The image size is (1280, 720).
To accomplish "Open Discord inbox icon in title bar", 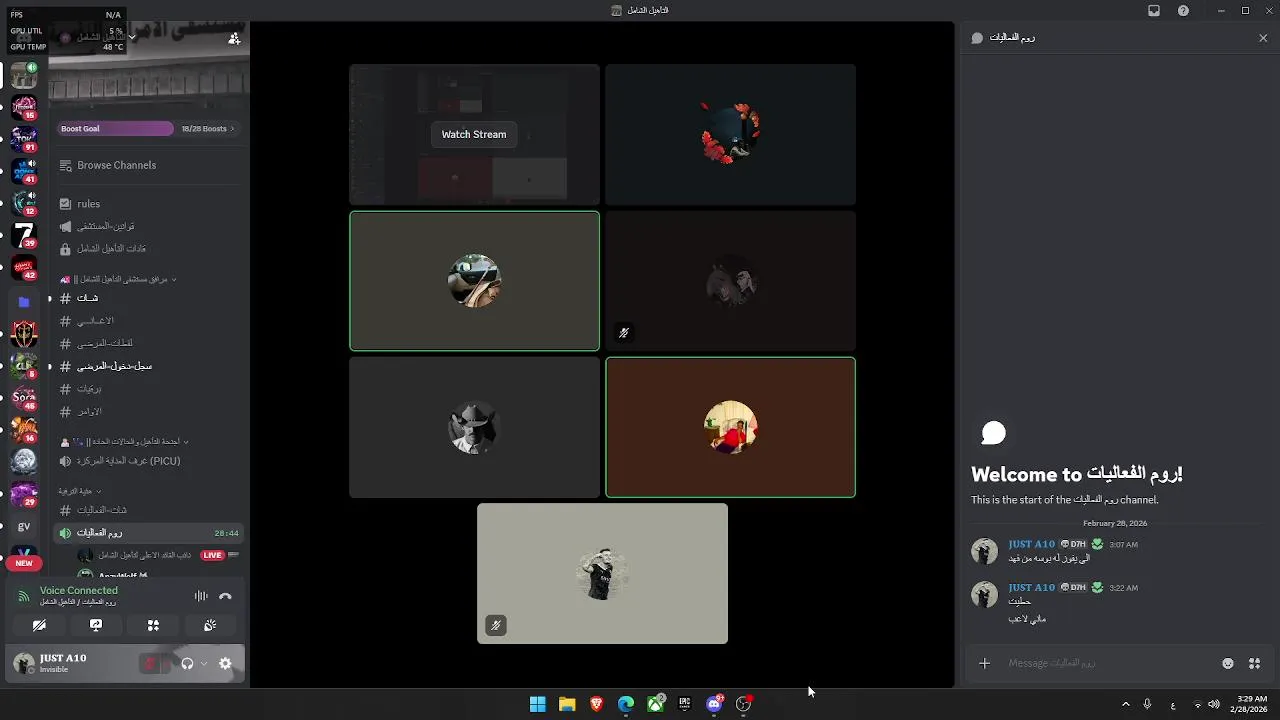I will tap(1154, 10).
